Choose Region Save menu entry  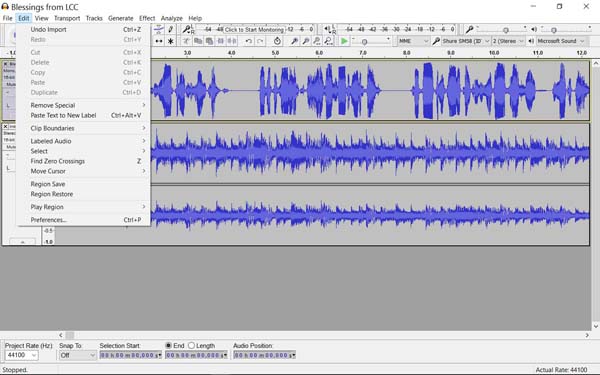click(x=83, y=184)
